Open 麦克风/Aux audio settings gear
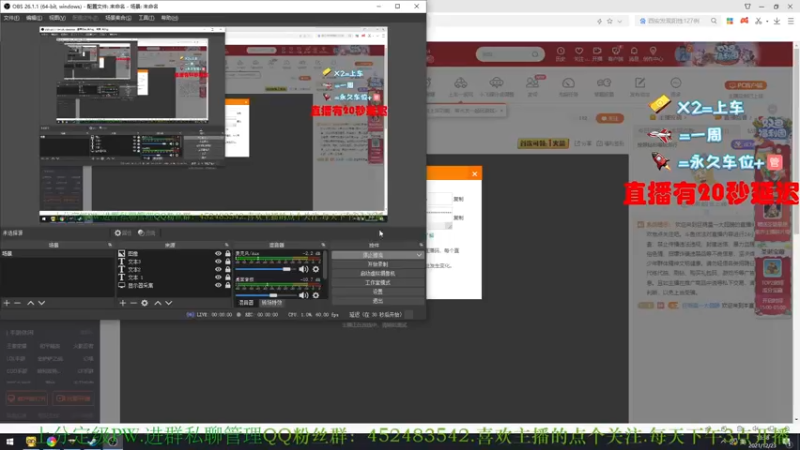The width and height of the screenshot is (800, 450). (x=316, y=269)
